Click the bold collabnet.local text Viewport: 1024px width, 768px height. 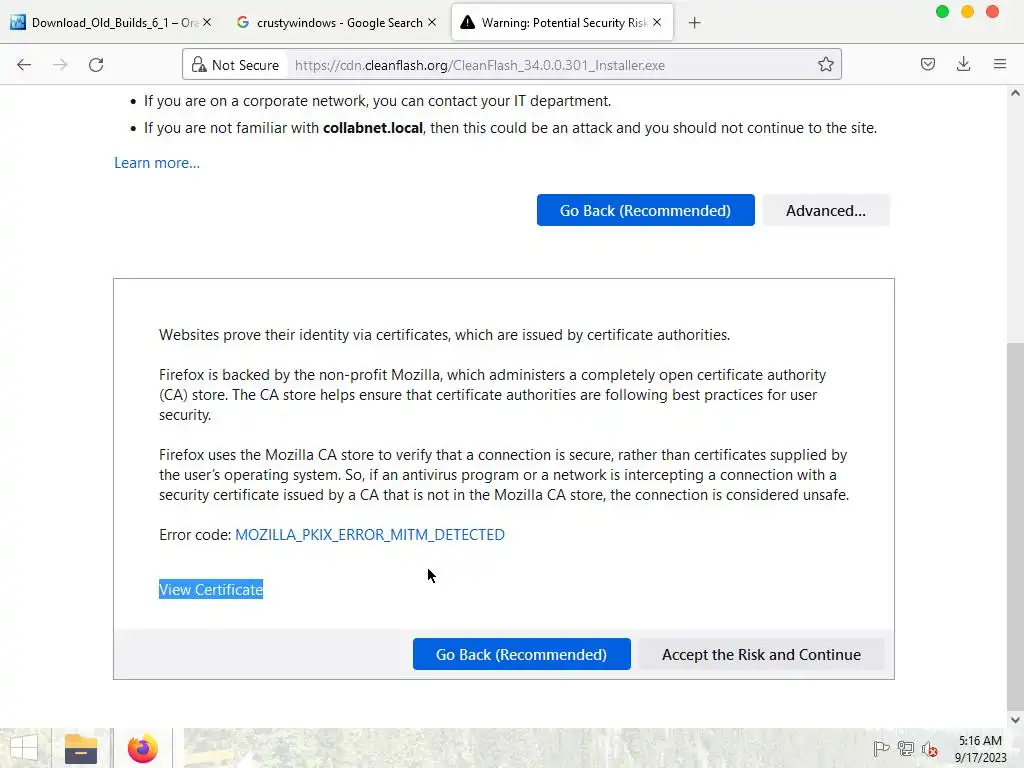click(x=373, y=128)
